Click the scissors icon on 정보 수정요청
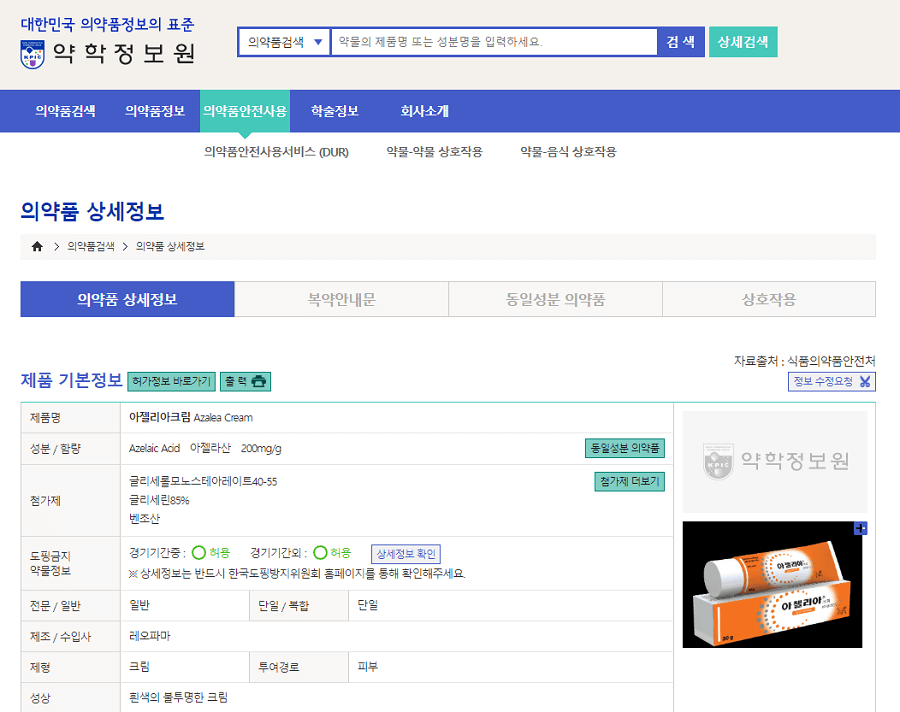The image size is (900, 712). (x=865, y=381)
